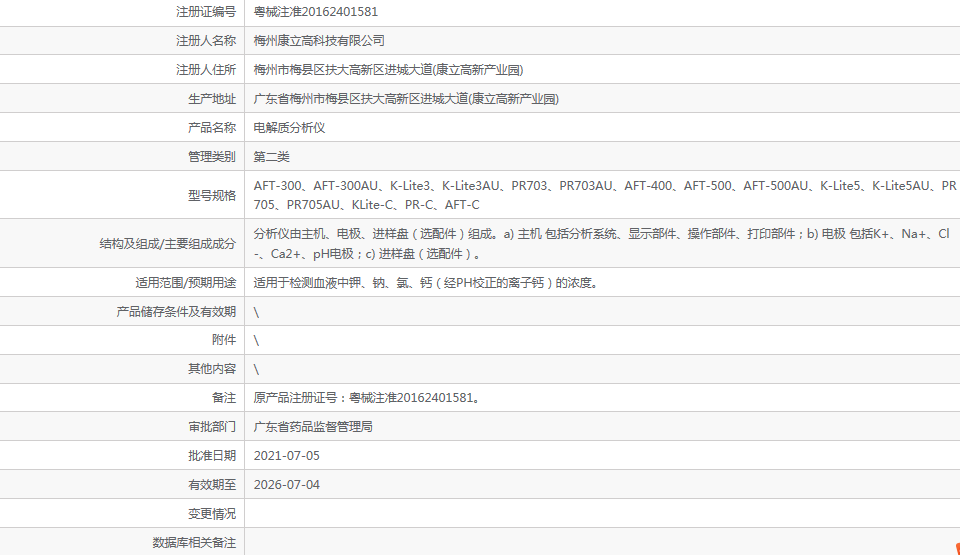Click the 第二类 management category value
The width and height of the screenshot is (960, 555).
[271, 157]
